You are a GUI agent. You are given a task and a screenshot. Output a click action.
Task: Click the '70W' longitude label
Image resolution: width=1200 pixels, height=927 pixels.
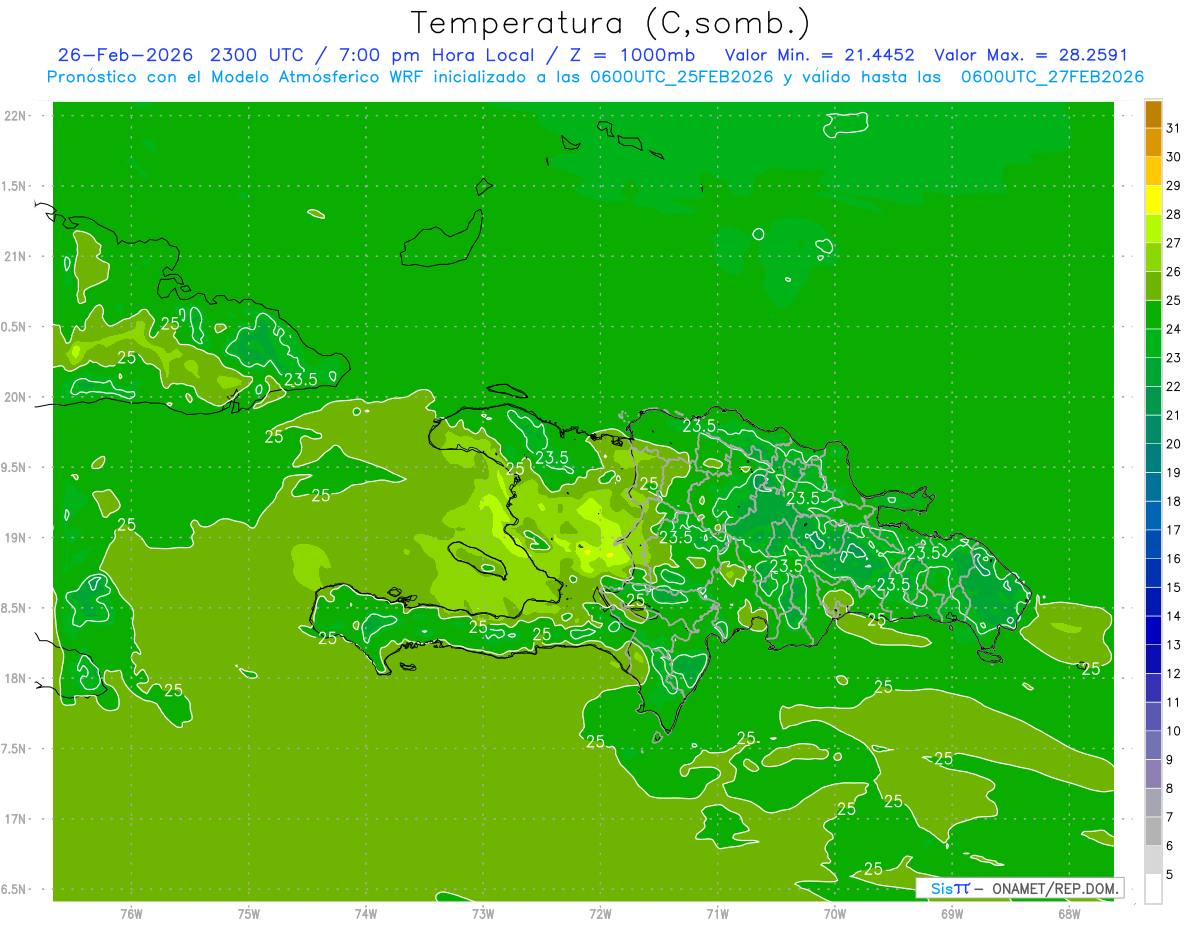(x=835, y=914)
